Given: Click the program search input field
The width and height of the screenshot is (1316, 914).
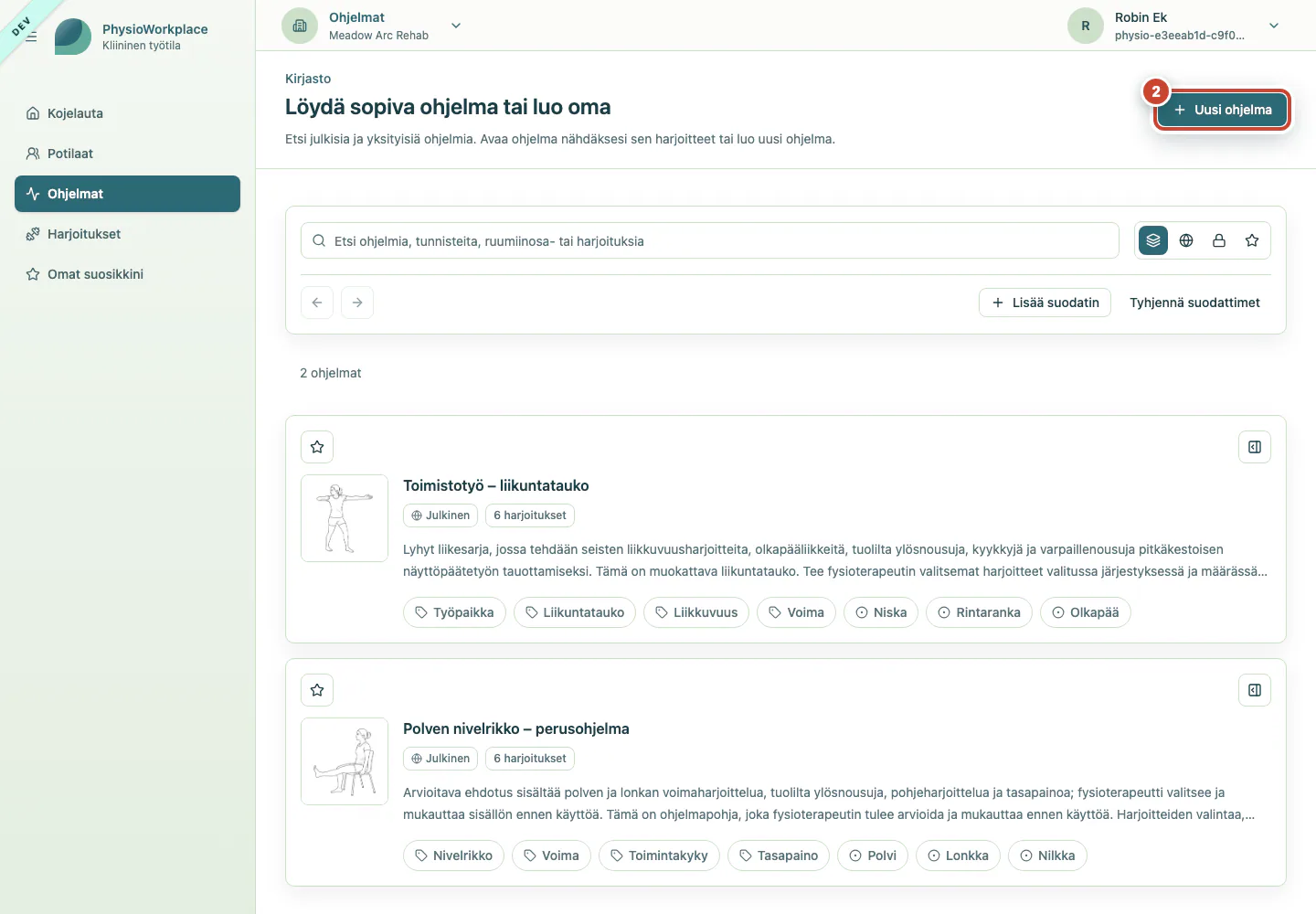Looking at the screenshot, I should tap(710, 240).
